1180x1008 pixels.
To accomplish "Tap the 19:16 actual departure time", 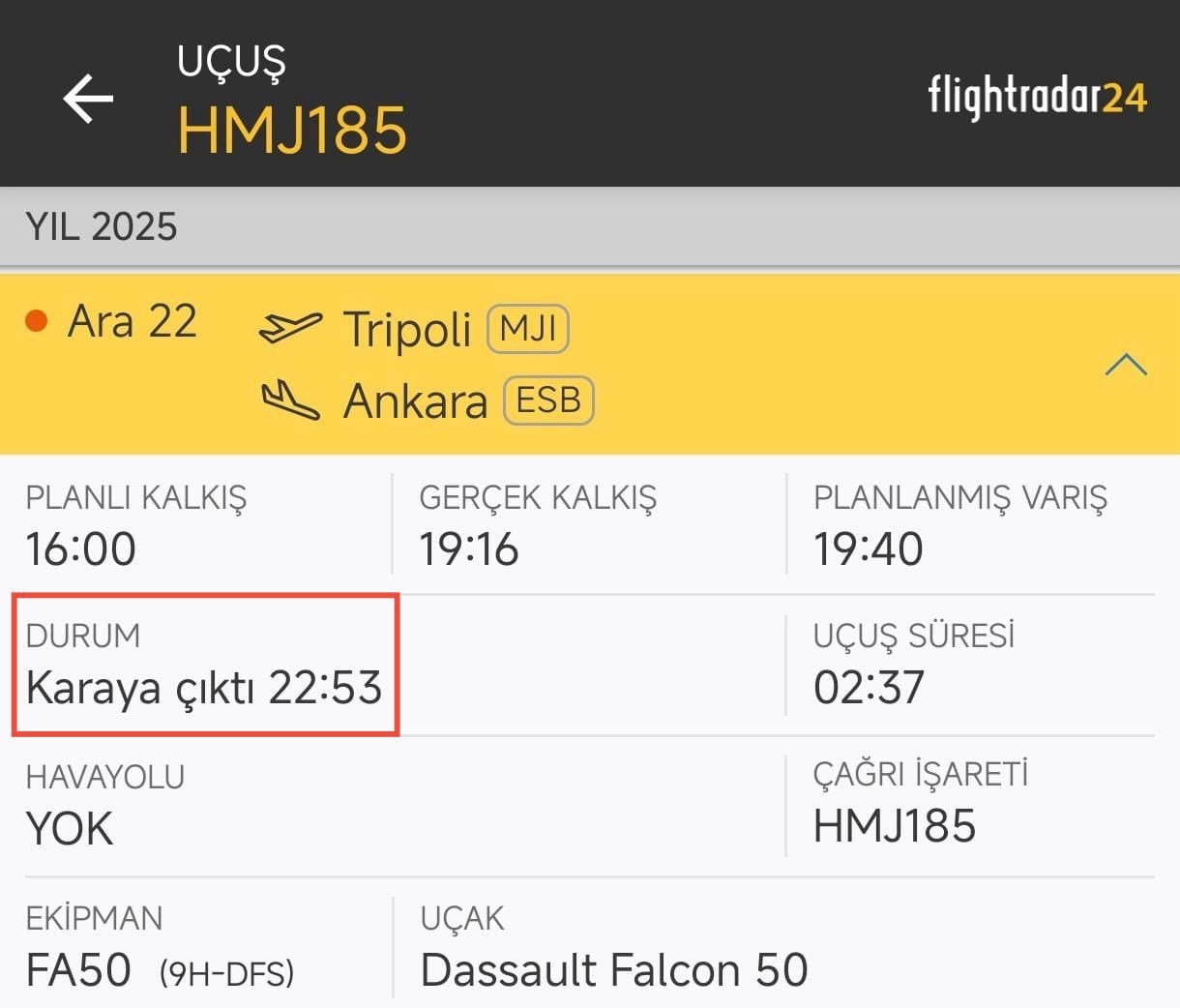I will tap(469, 548).
